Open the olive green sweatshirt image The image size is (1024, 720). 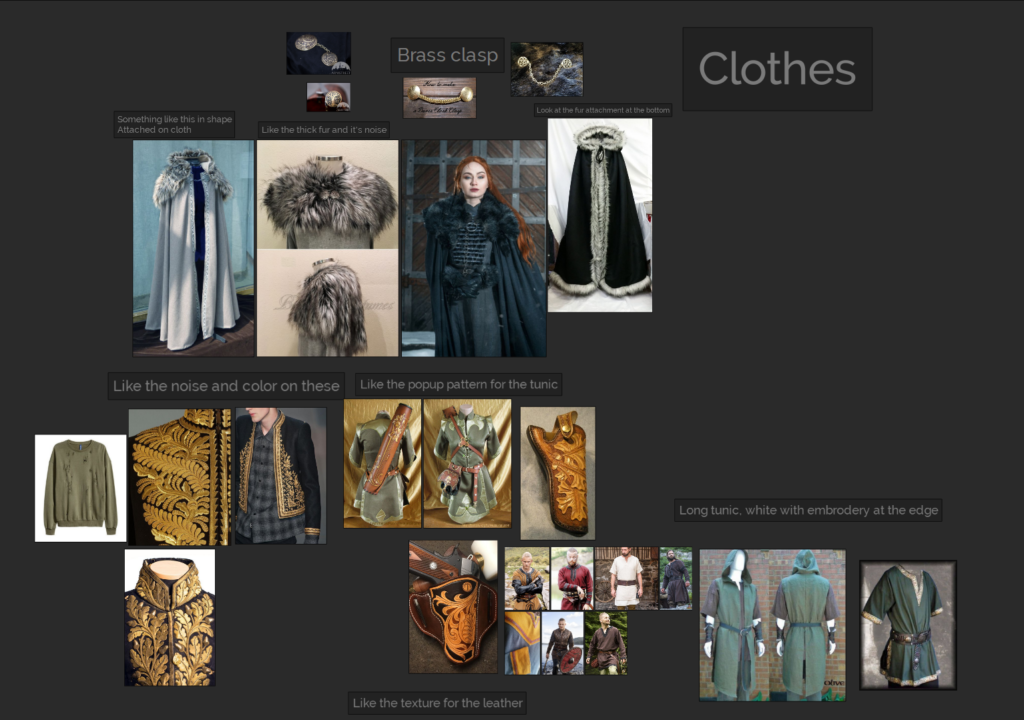pyautogui.click(x=80, y=484)
